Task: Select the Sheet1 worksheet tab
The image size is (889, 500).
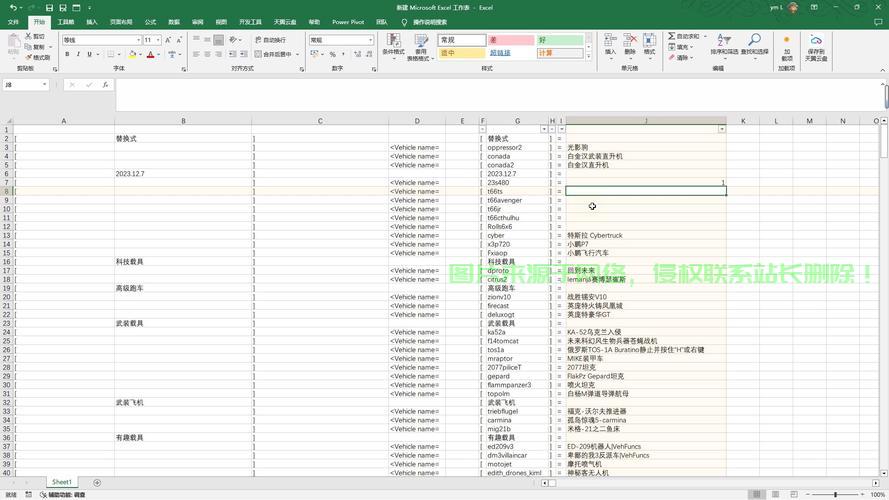Action: point(62,482)
